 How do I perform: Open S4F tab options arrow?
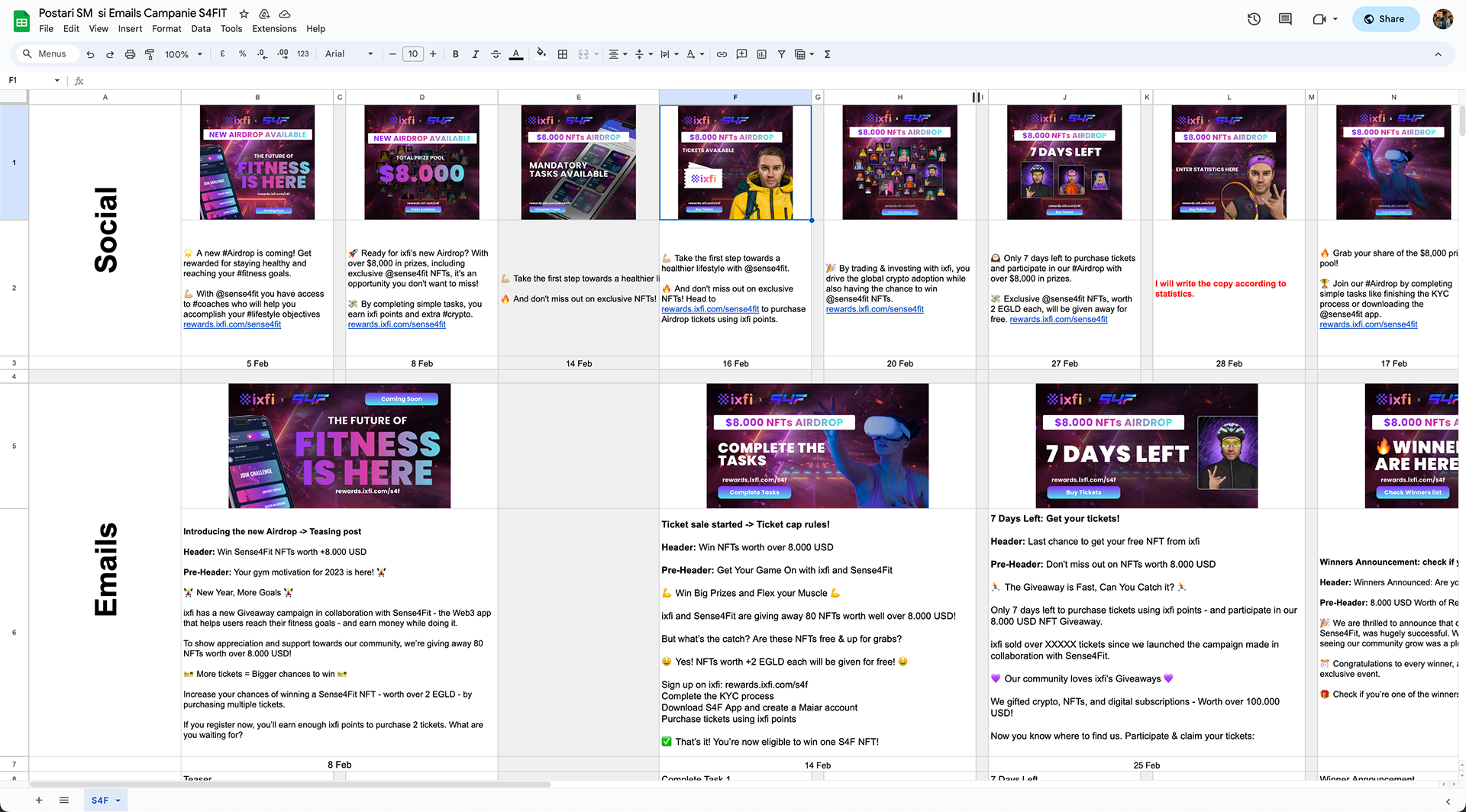[118, 801]
